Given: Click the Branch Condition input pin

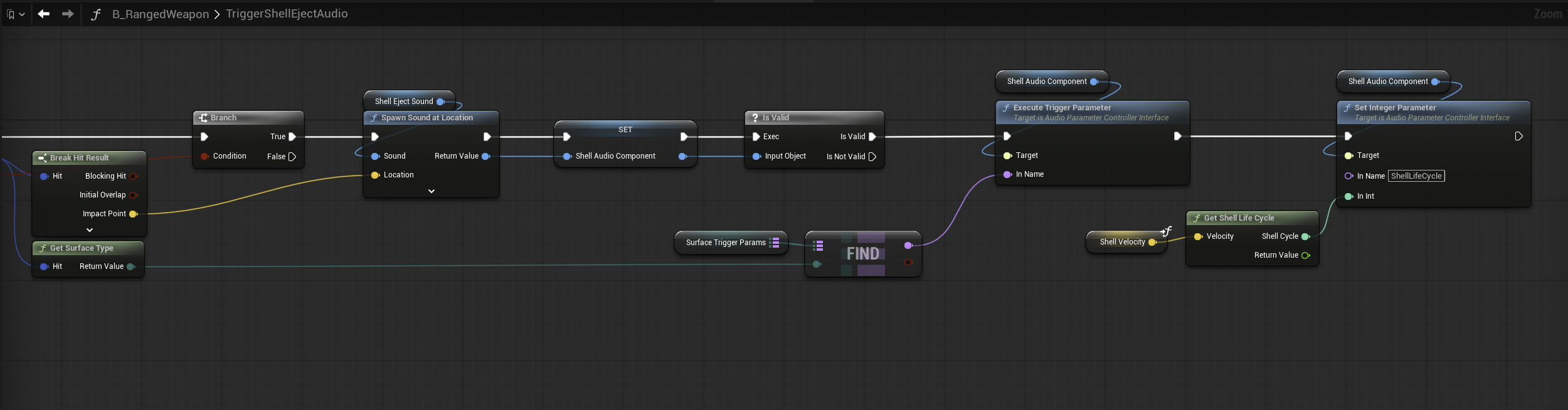Looking at the screenshot, I should pos(204,156).
